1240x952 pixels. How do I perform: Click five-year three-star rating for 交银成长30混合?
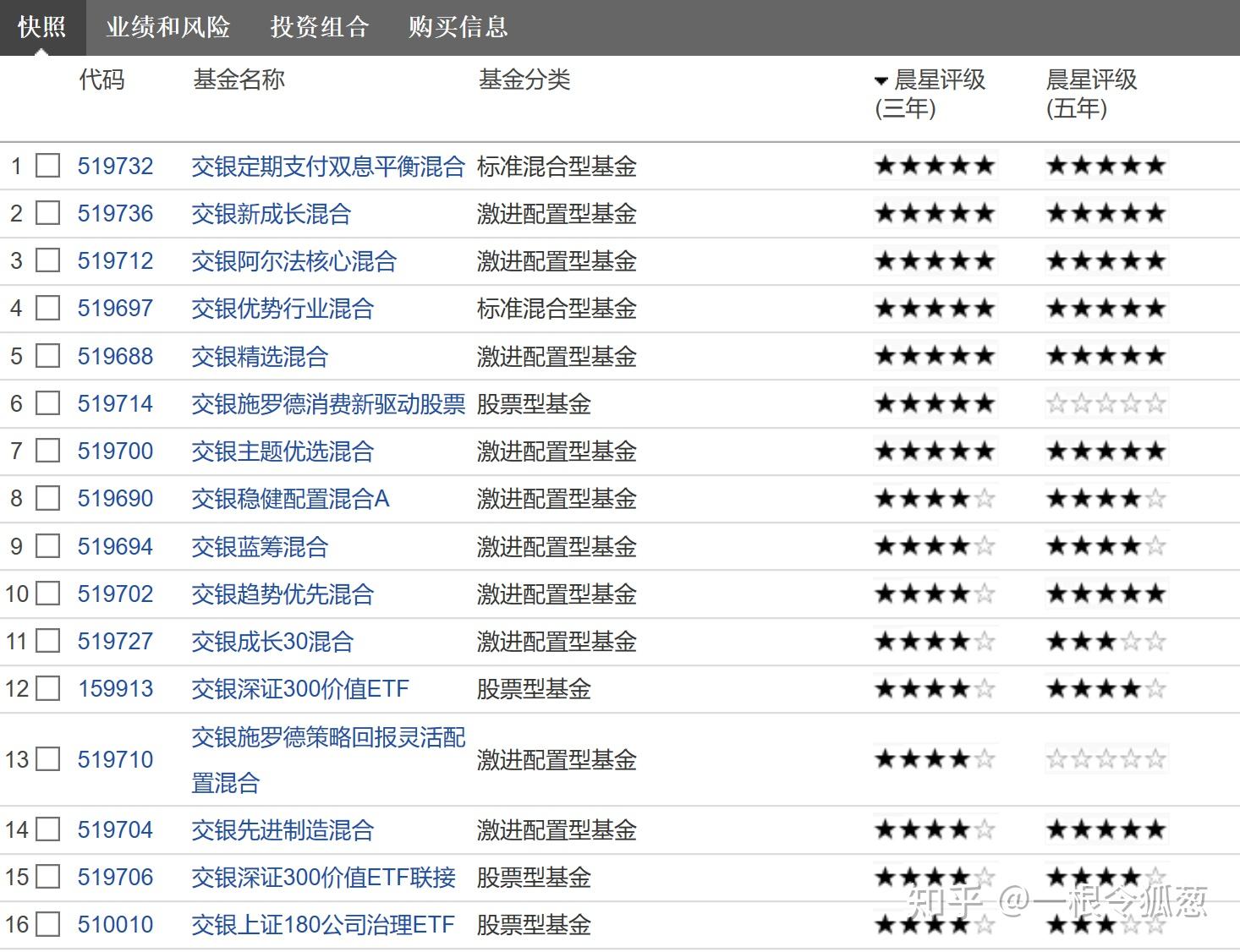(1106, 641)
